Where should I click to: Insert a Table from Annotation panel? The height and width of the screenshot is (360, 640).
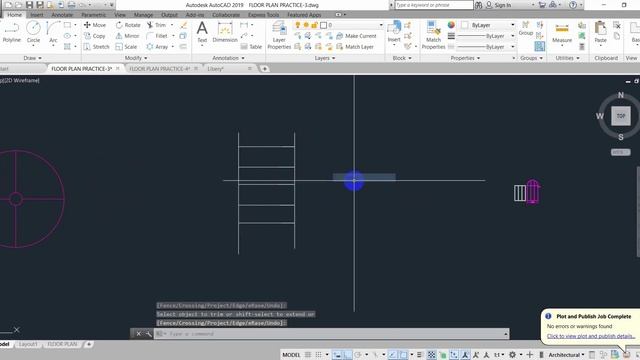click(x=251, y=47)
